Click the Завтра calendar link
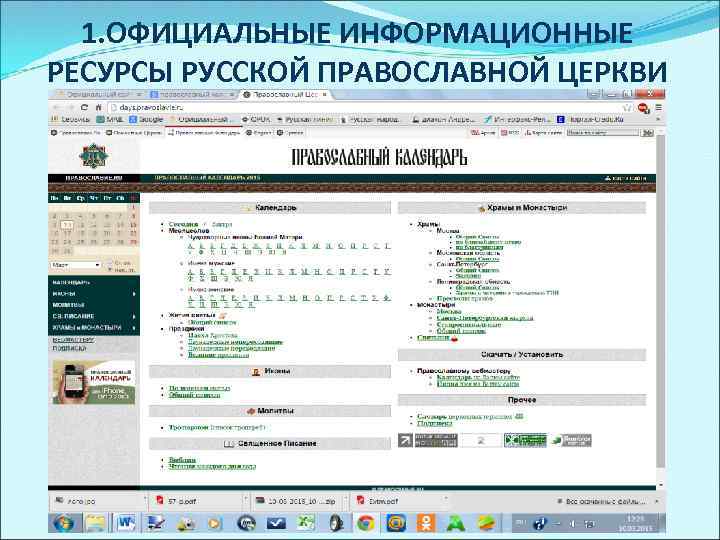The image size is (720, 540). coord(222,225)
